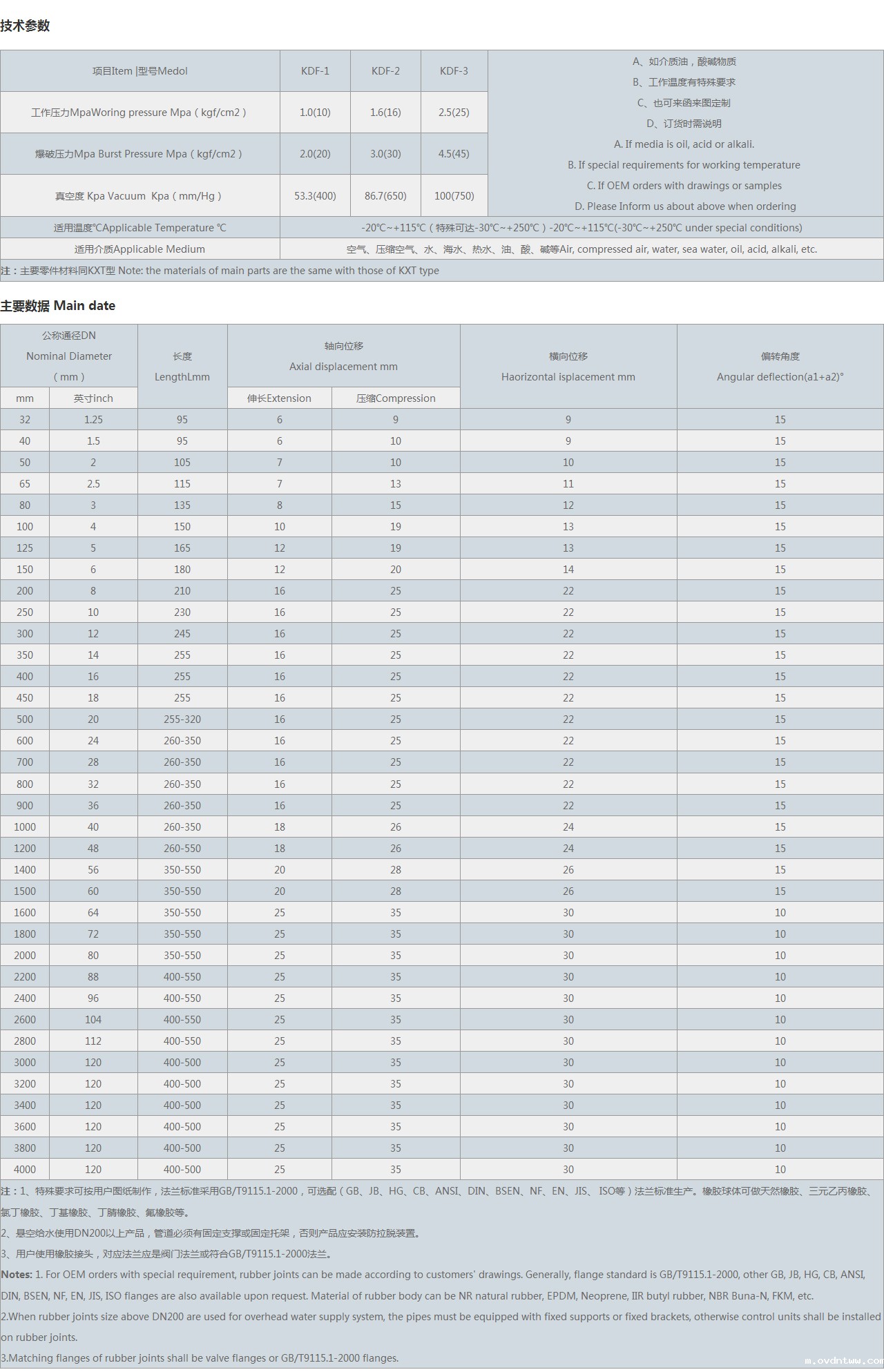Screen dimensions: 884x1372
Task: Click the 压缩Compression sub-column header
Action: click(x=396, y=398)
